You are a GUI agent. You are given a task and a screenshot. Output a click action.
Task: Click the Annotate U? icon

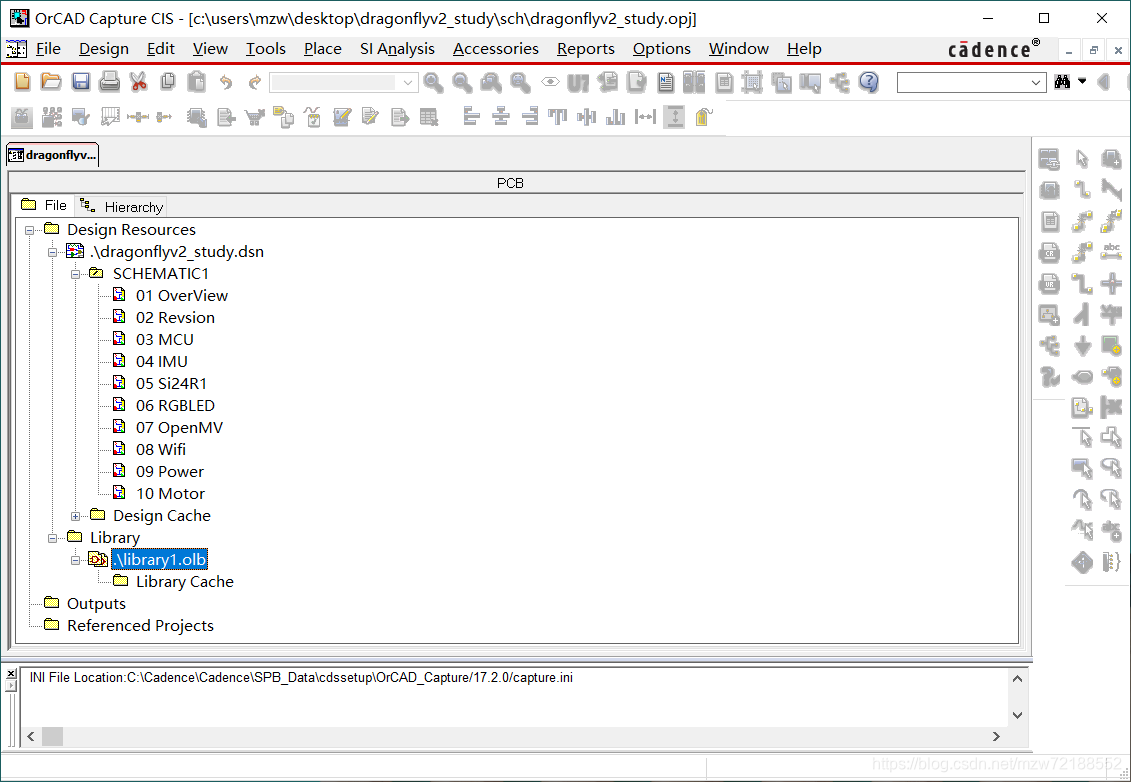[578, 82]
